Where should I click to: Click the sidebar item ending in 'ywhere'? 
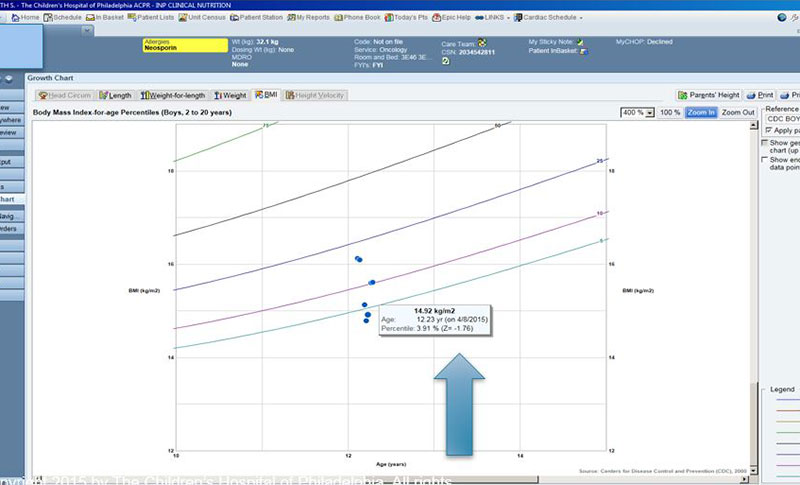(12, 120)
